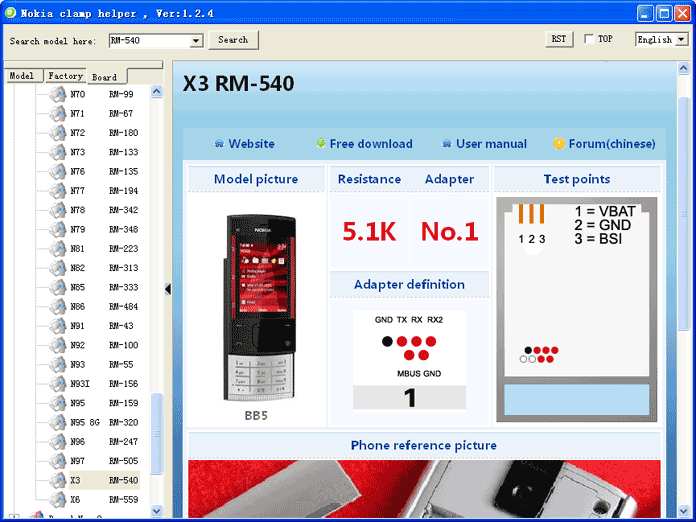Open the Free download link
Screen dimensions: 696x522
371,144
